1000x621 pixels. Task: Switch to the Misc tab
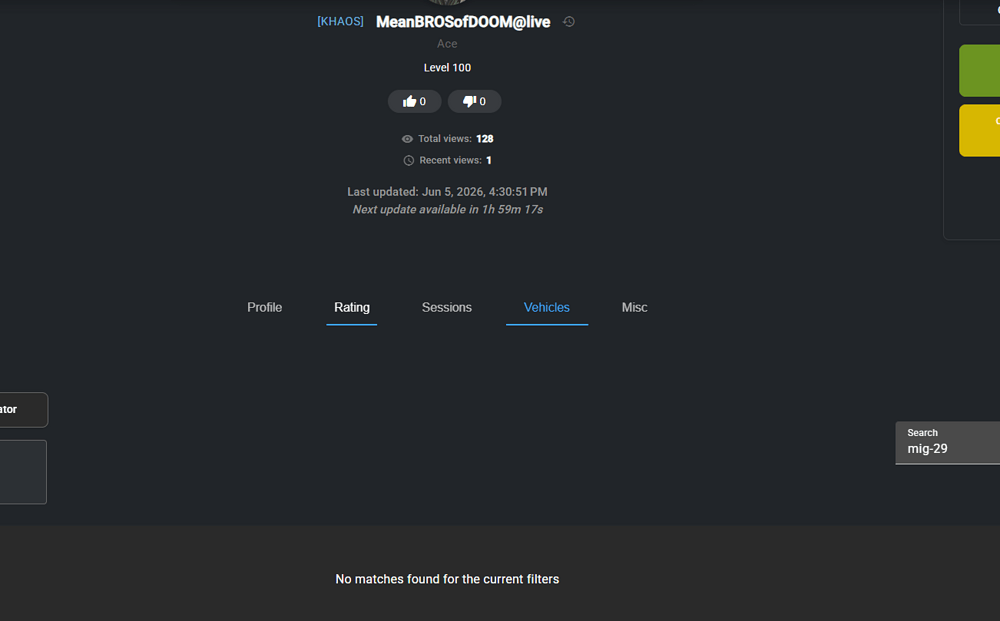[635, 307]
